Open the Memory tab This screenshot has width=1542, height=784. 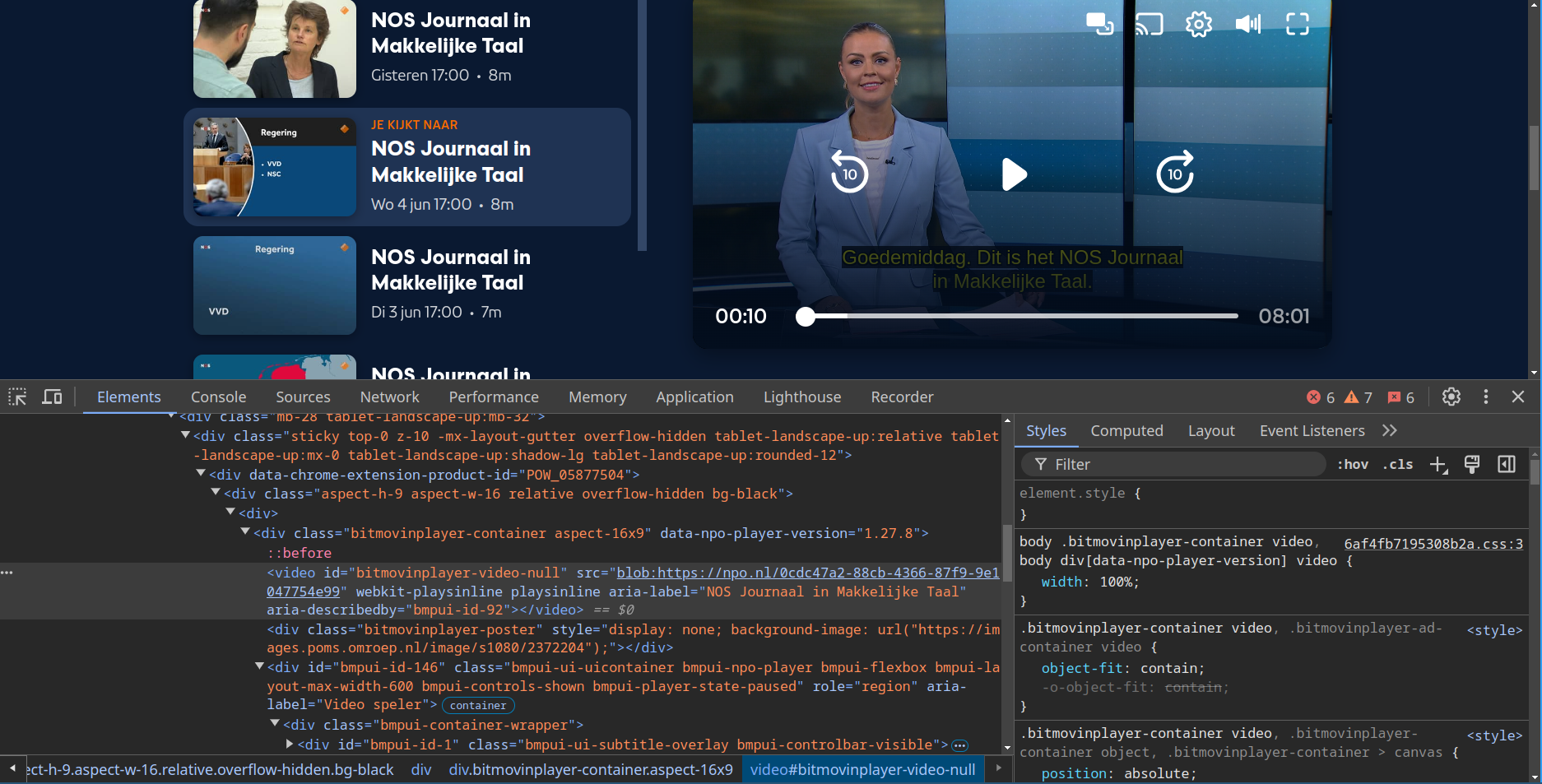597,397
